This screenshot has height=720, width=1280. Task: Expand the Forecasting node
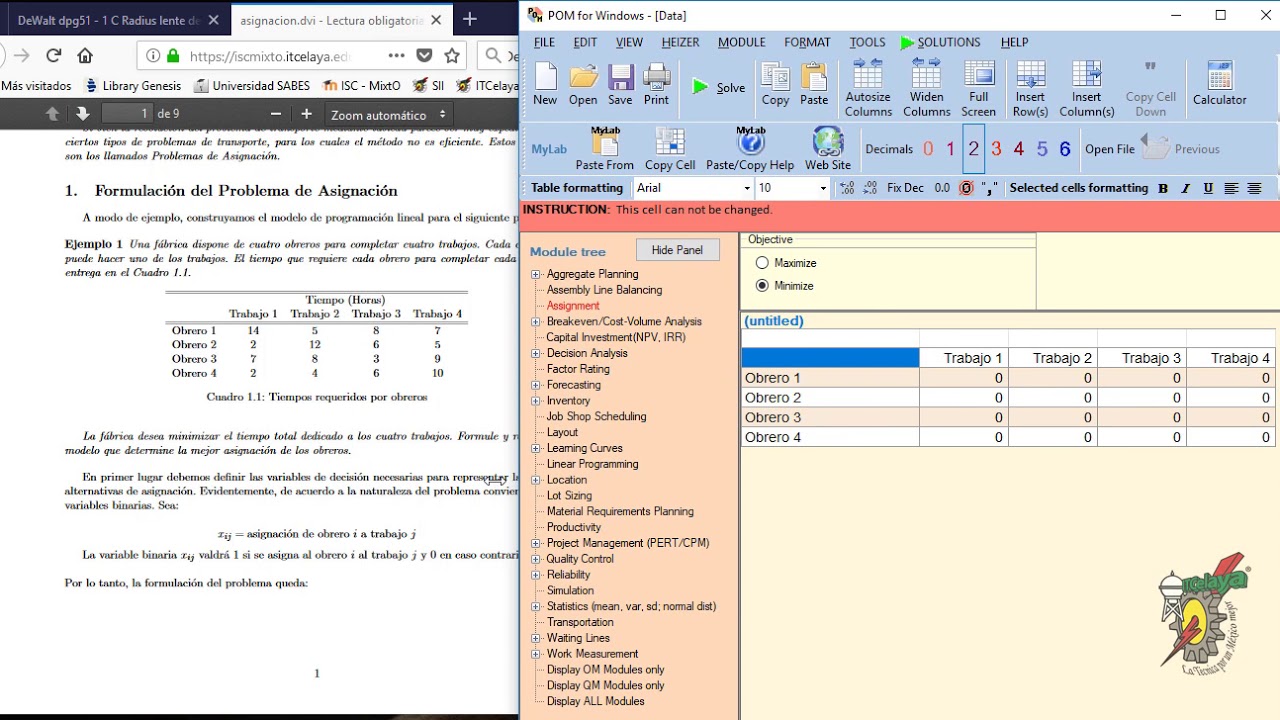536,385
